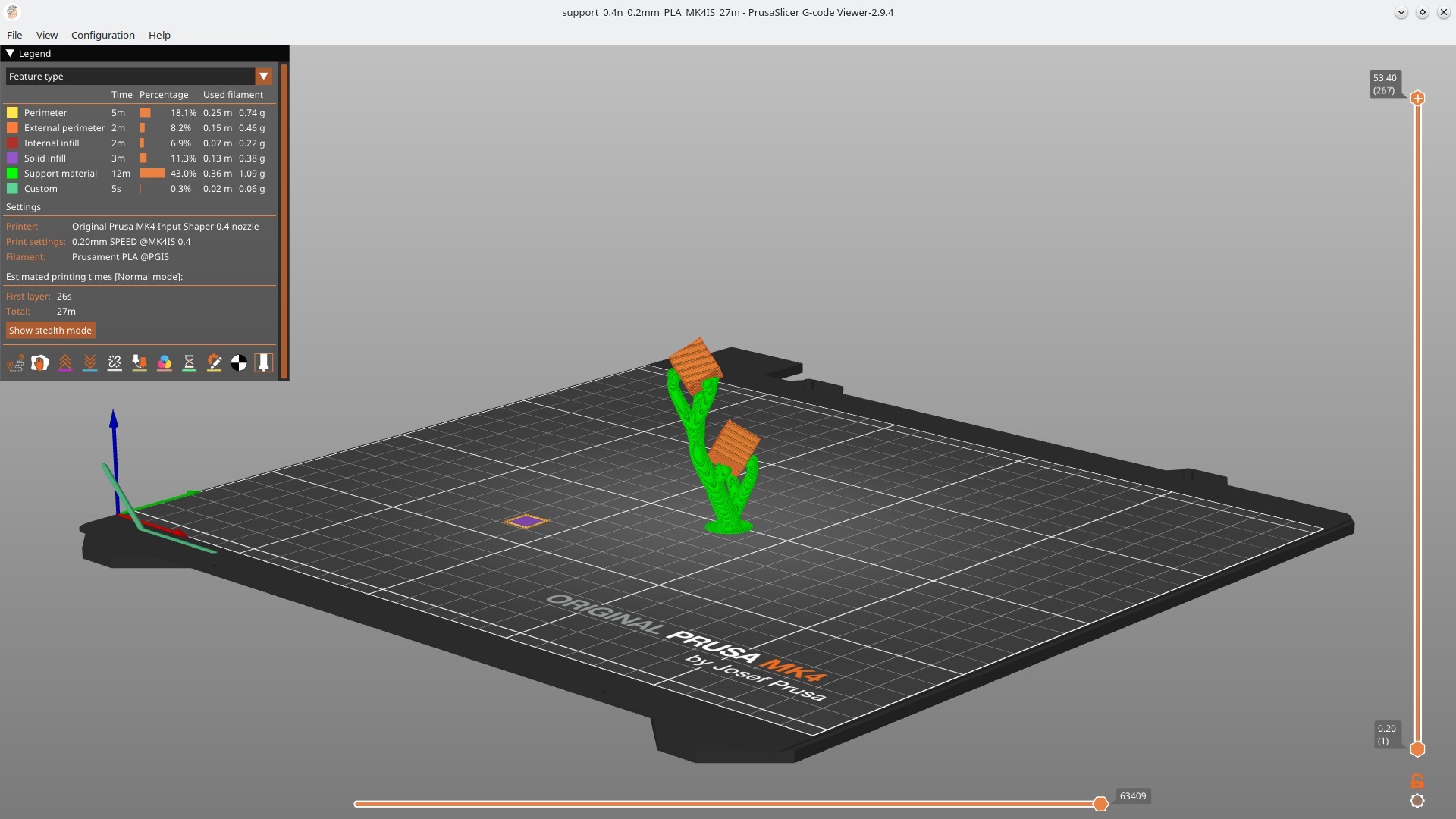The image size is (1456, 819).
Task: Click the 43.0% support material percentage
Action: (184, 174)
